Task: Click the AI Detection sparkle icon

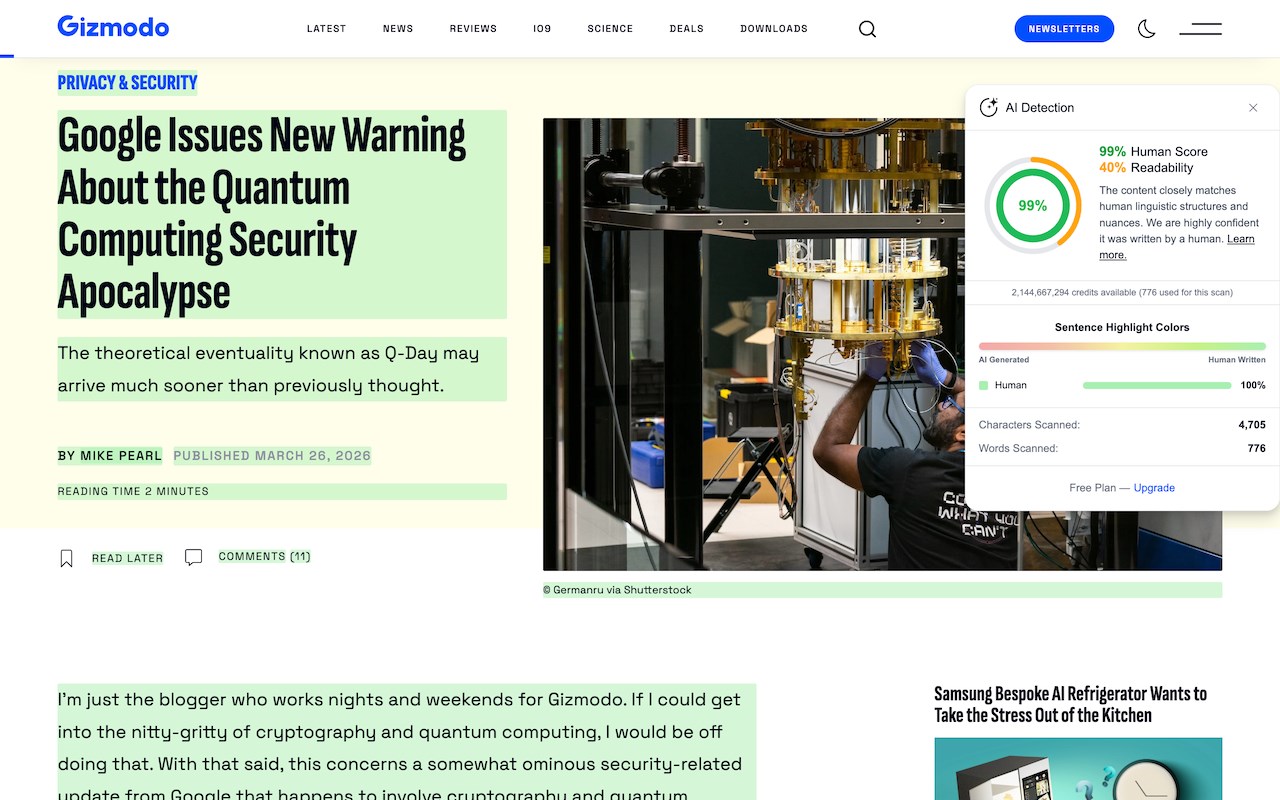Action: 988,107
